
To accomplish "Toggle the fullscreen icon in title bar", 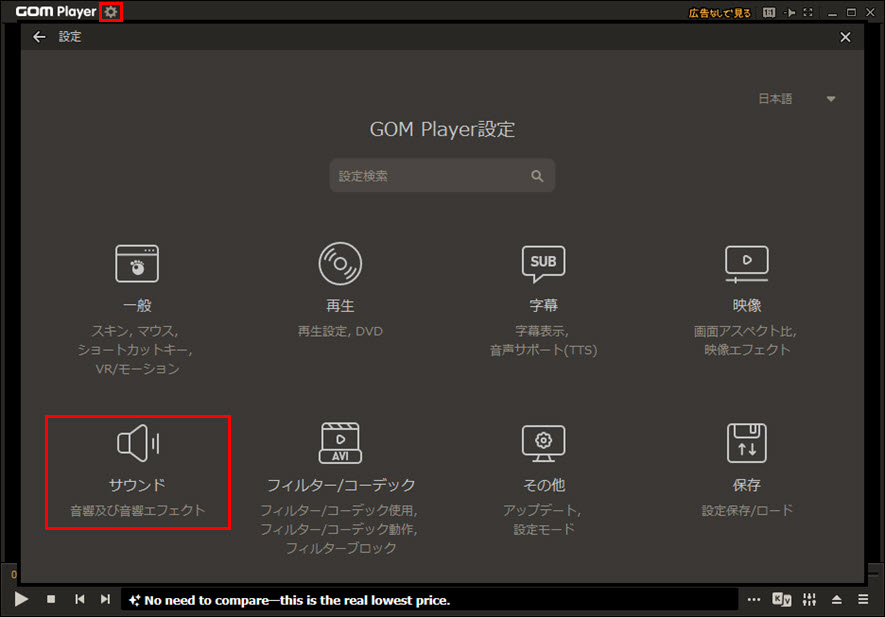I will point(808,12).
